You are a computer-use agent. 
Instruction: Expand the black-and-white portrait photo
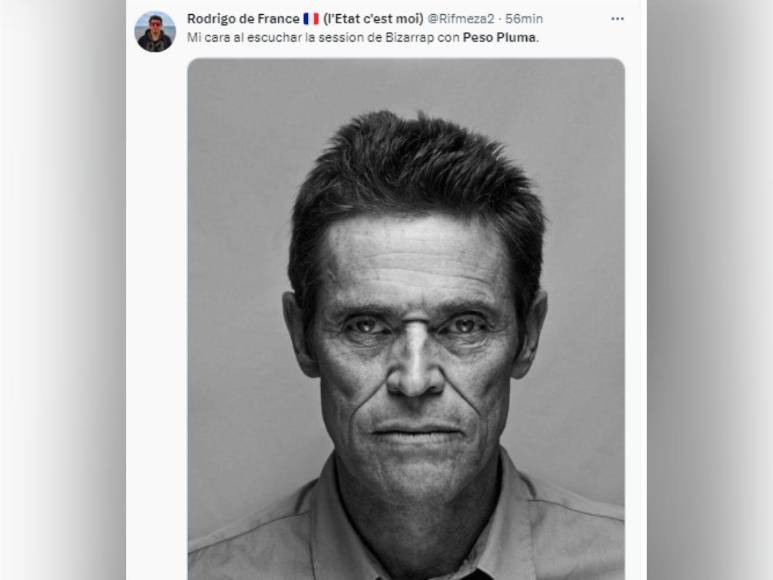click(406, 318)
